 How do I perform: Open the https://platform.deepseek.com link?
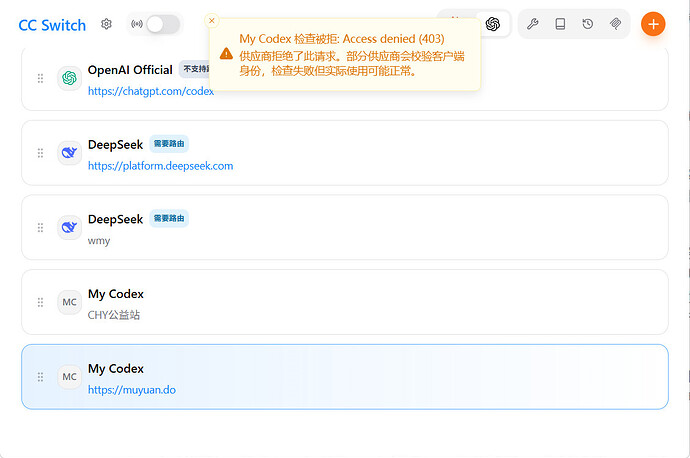coord(161,166)
